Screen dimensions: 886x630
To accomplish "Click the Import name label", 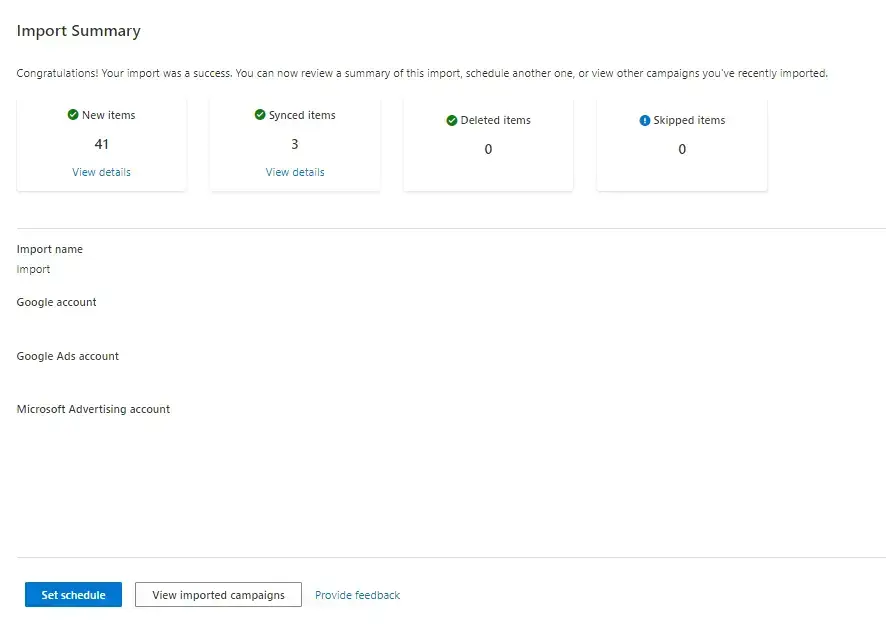I will point(50,249).
